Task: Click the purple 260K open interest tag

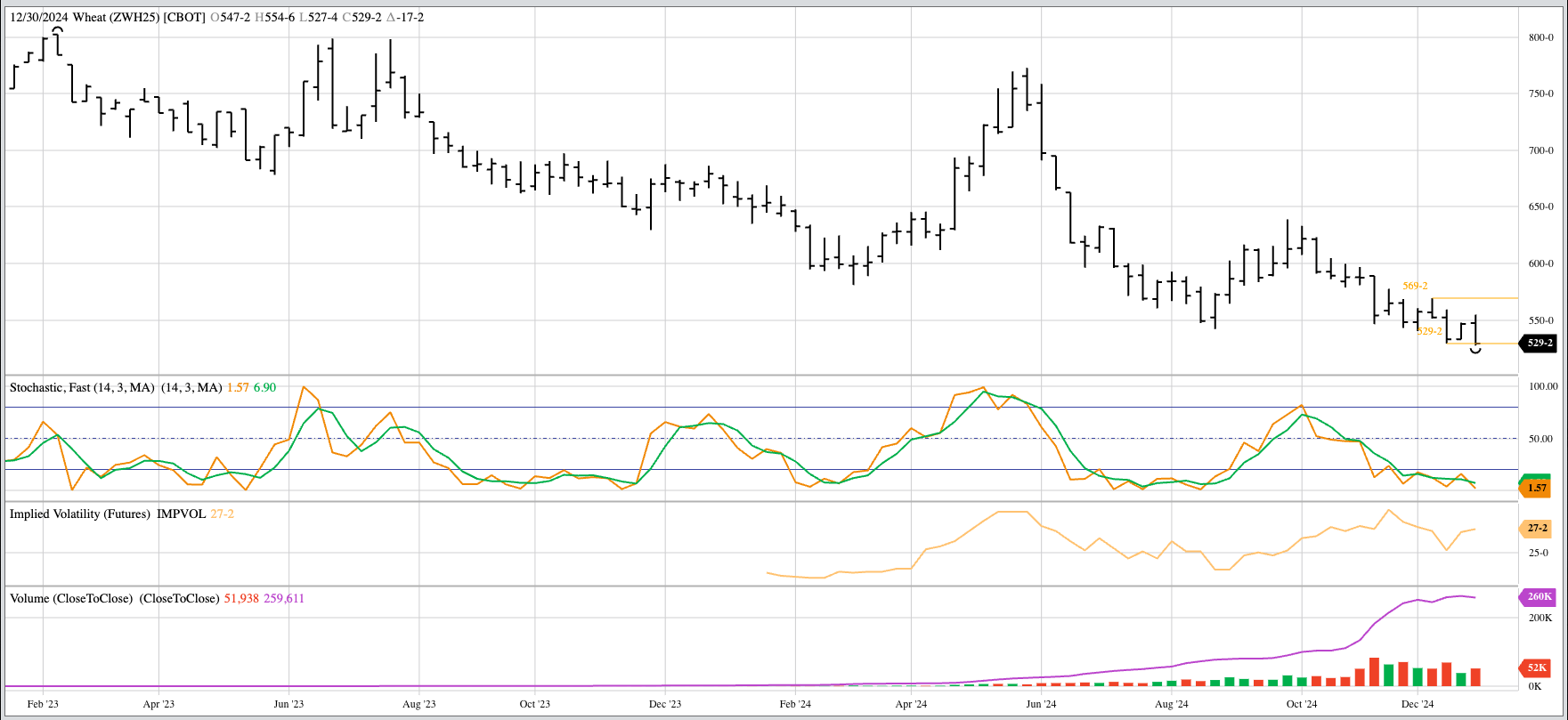Action: 1538,597
